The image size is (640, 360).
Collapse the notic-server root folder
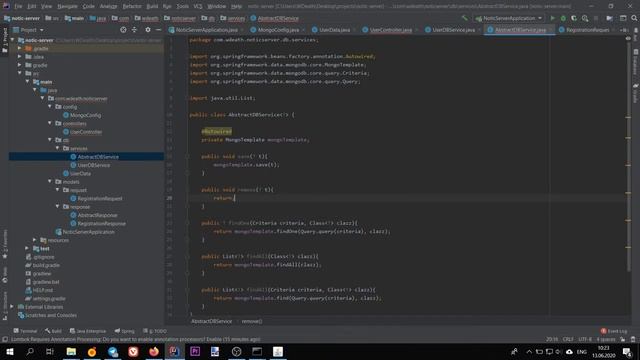12,40
